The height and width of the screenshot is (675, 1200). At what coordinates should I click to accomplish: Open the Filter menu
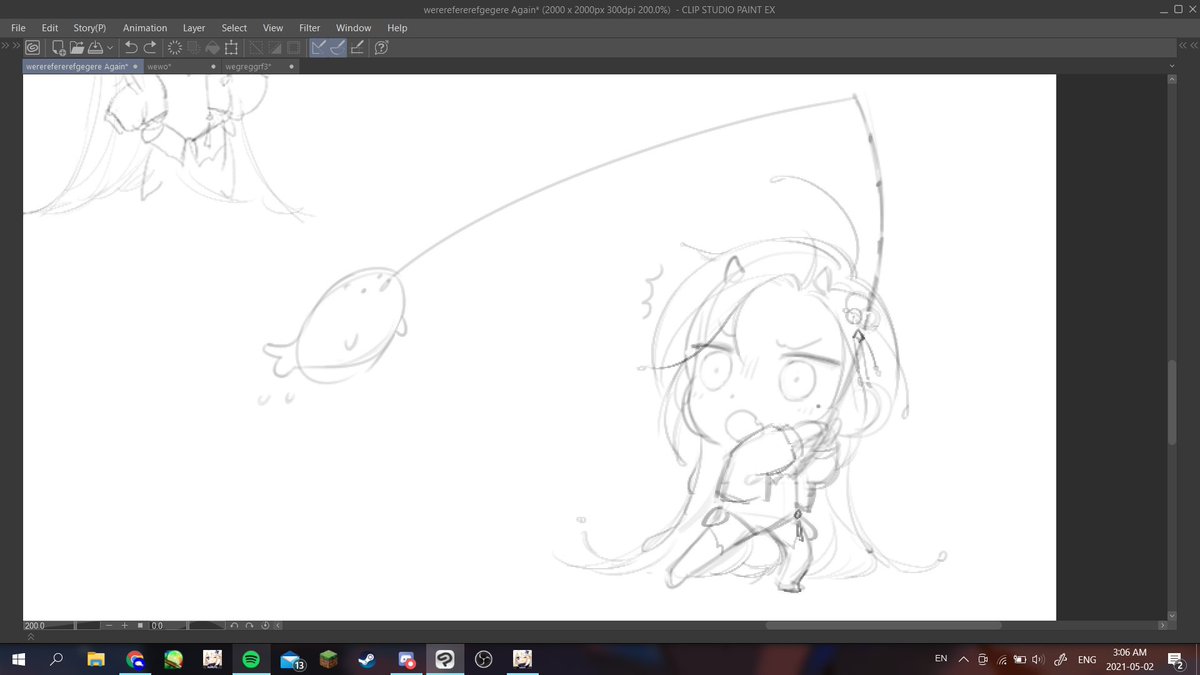(x=309, y=28)
